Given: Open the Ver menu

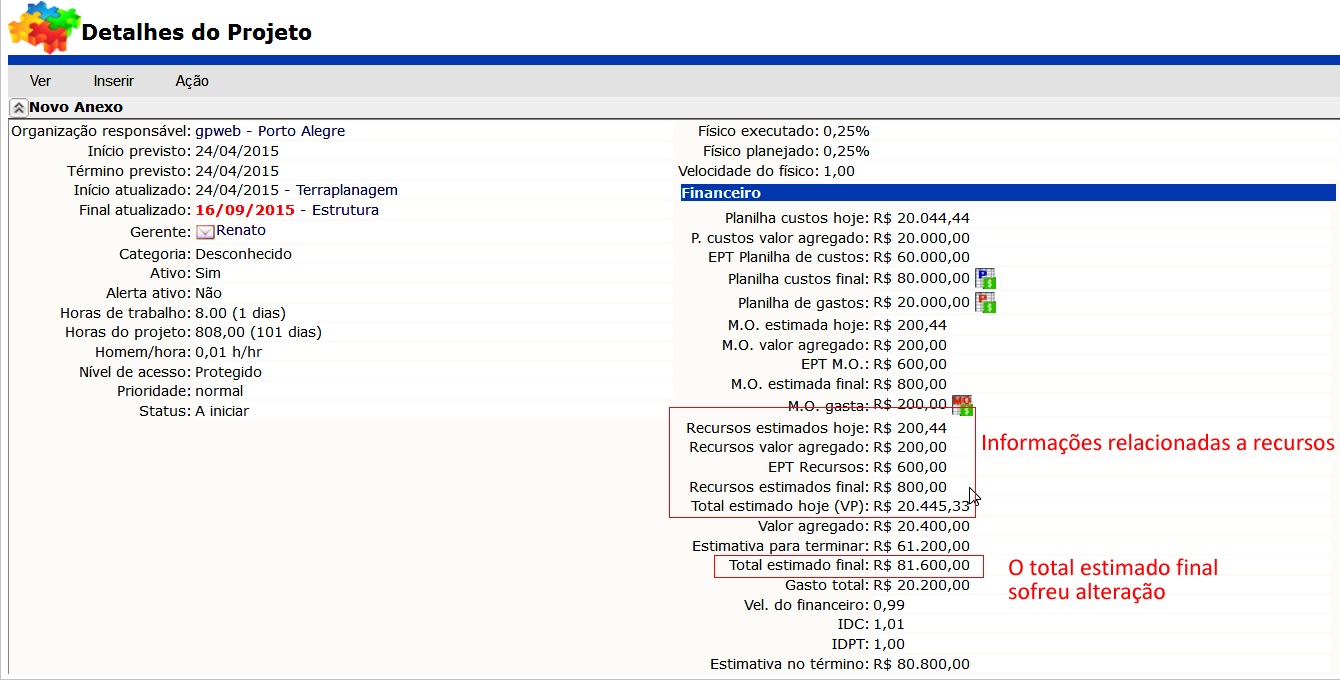Looking at the screenshot, I should [40, 81].
